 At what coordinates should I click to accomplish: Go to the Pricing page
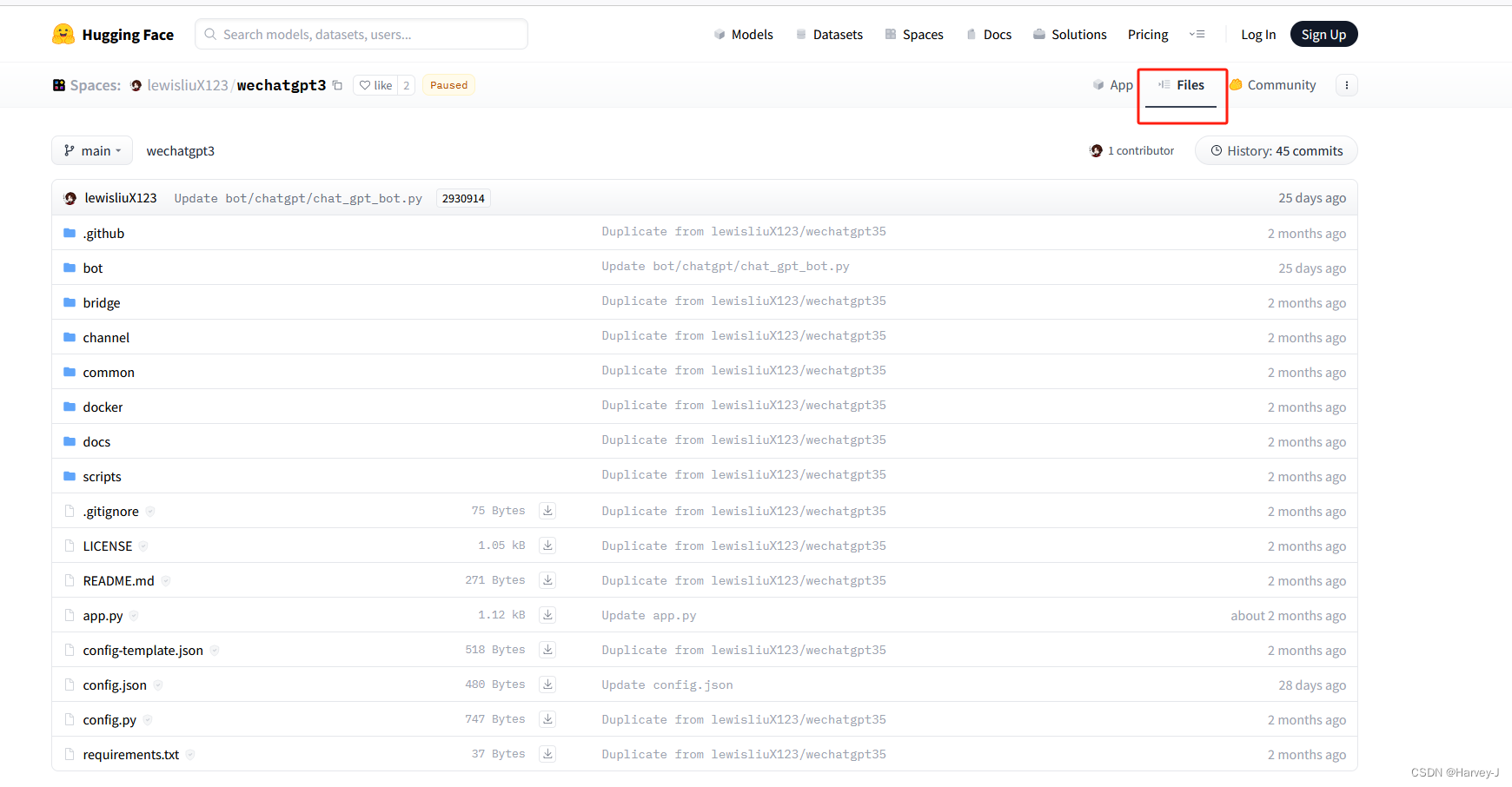(1148, 35)
